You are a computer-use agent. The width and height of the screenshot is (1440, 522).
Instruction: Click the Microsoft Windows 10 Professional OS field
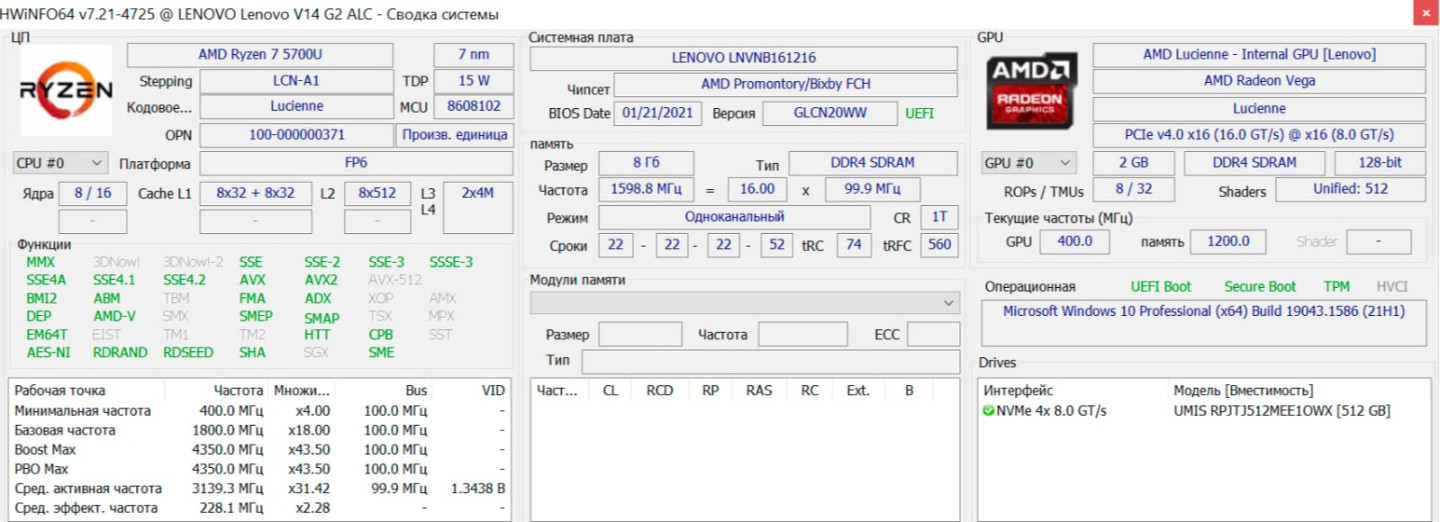(1204, 323)
